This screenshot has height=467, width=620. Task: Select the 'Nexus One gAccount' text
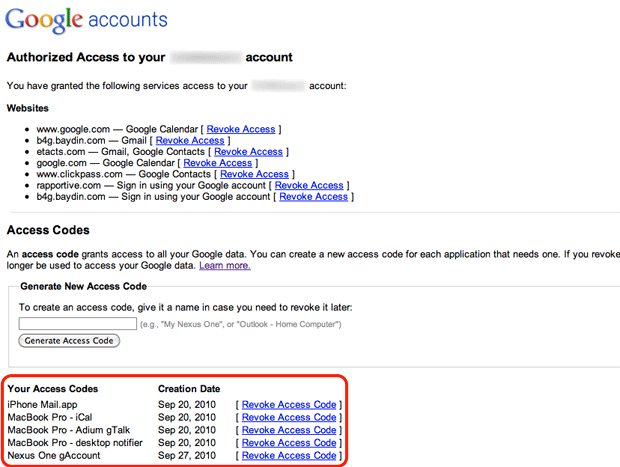pyautogui.click(x=54, y=456)
